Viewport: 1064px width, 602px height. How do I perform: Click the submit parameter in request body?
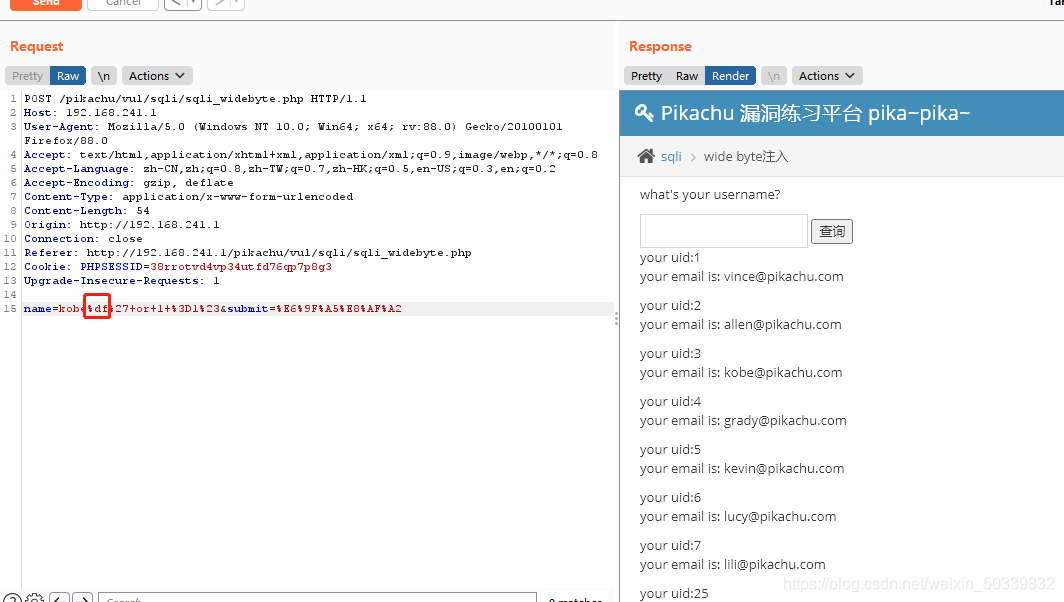tap(314, 309)
